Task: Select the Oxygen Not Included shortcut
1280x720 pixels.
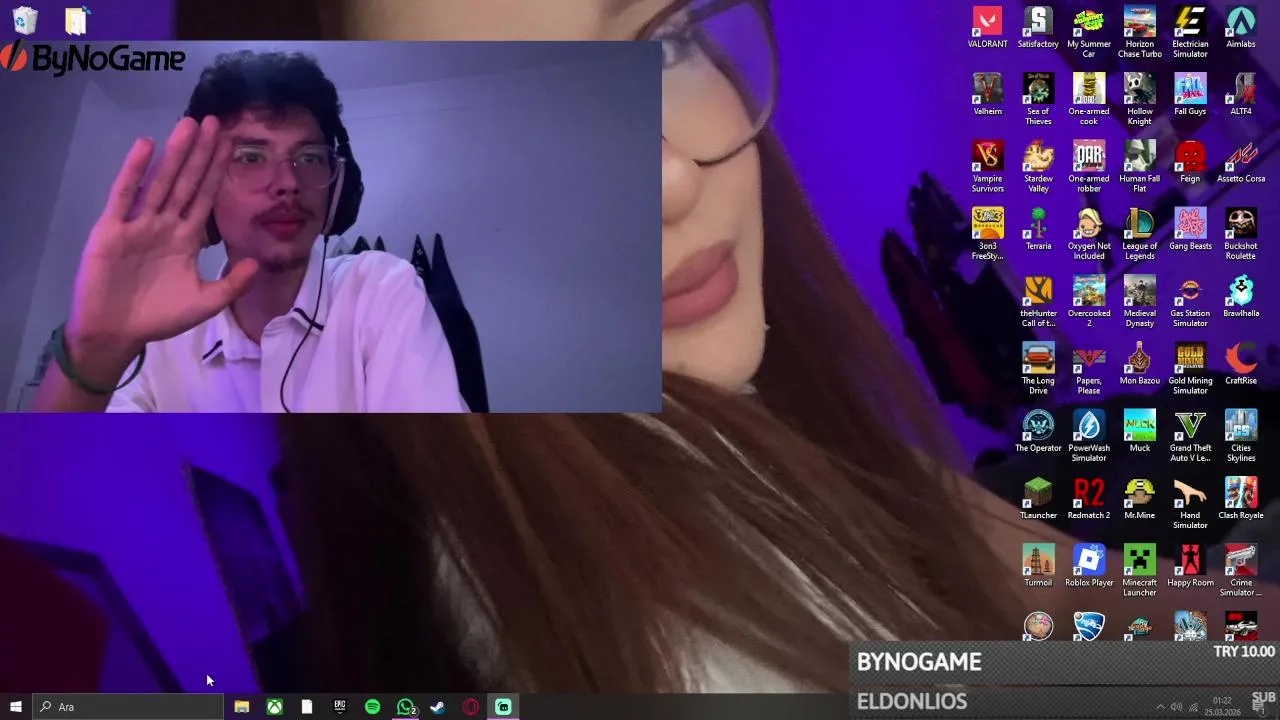Action: [x=1089, y=233]
